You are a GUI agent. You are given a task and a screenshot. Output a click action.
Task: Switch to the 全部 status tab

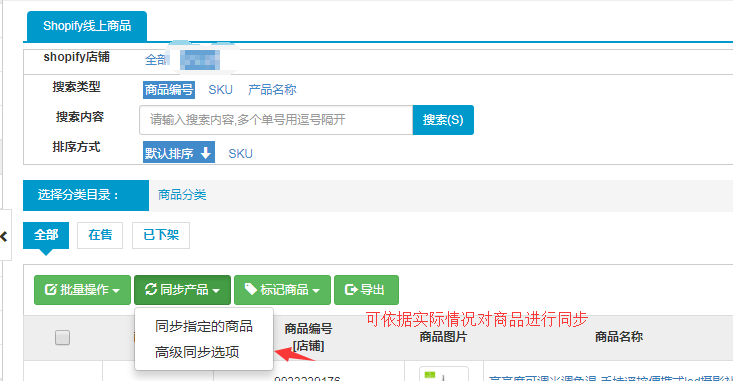[x=46, y=235]
